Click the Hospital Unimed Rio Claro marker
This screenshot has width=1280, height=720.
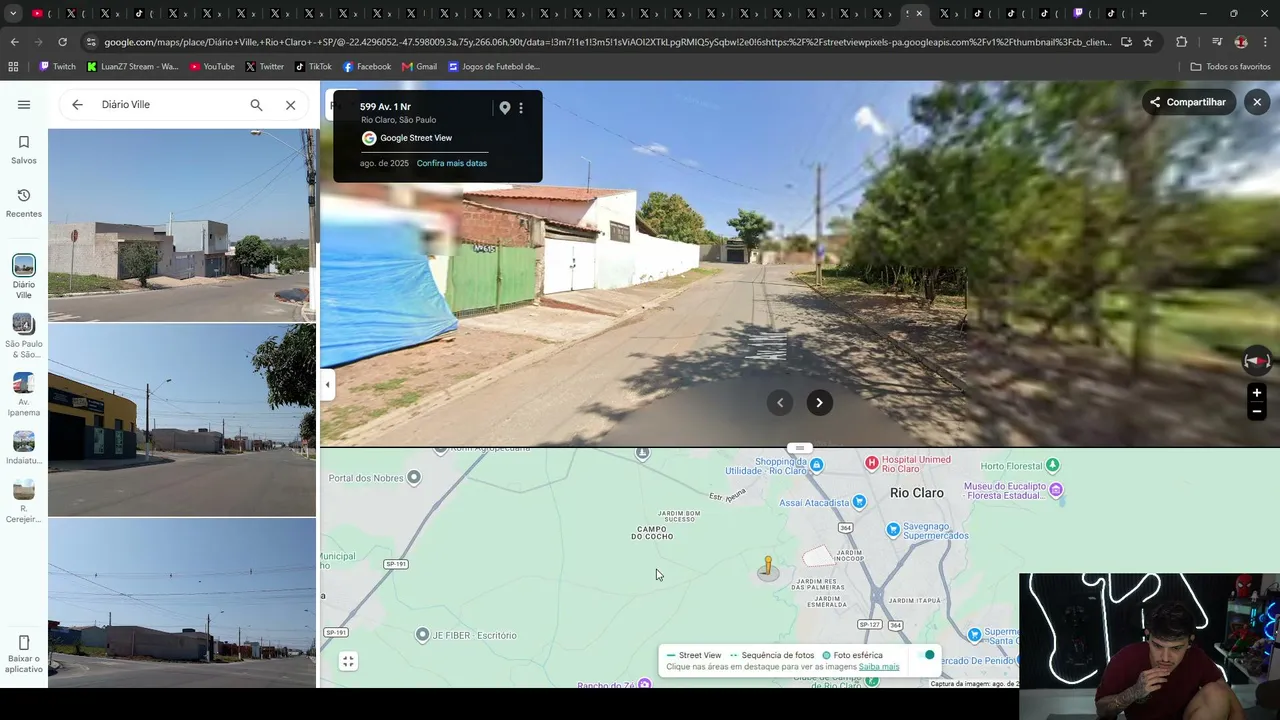[872, 462]
